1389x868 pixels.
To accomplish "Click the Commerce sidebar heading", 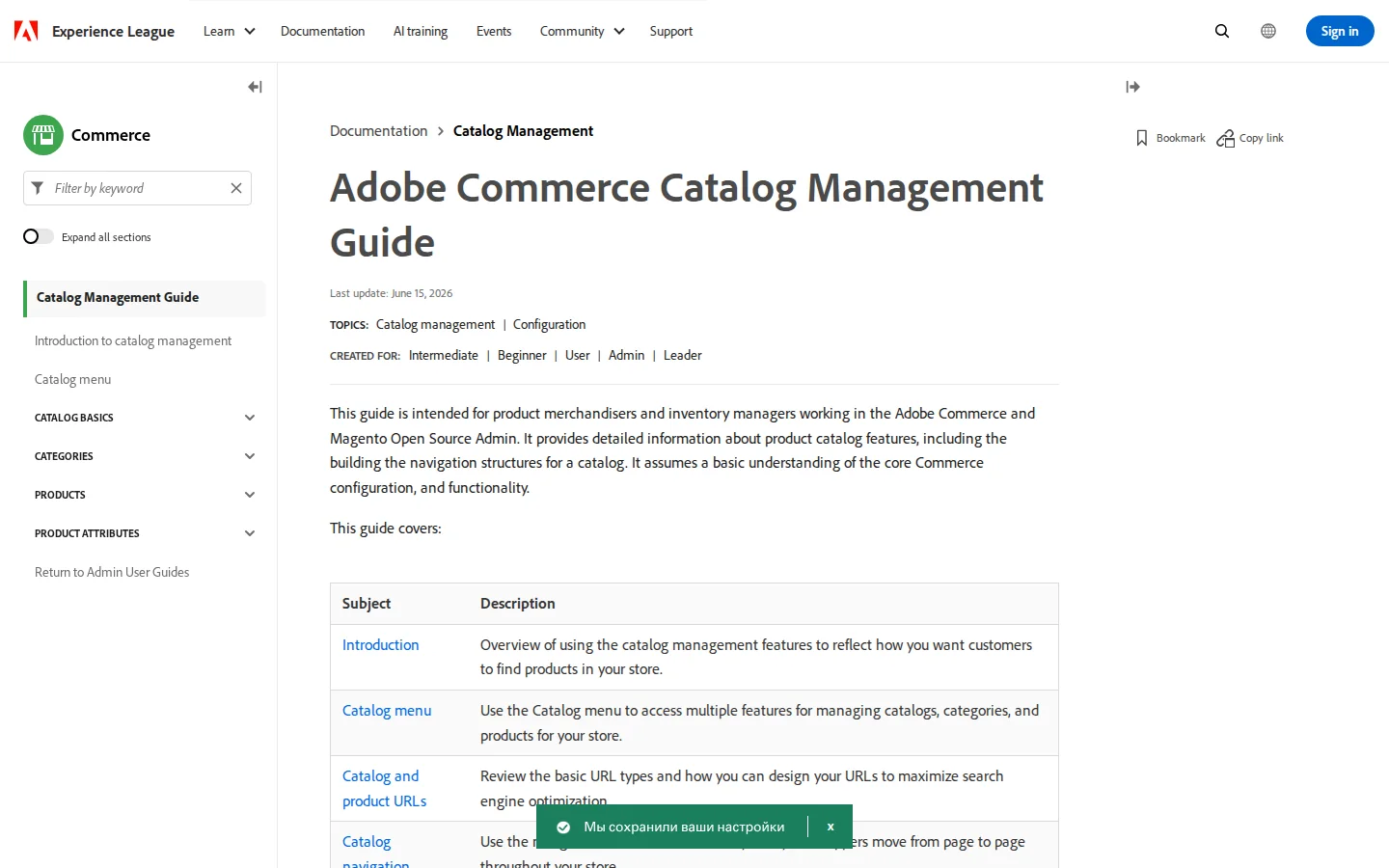I will click(111, 135).
